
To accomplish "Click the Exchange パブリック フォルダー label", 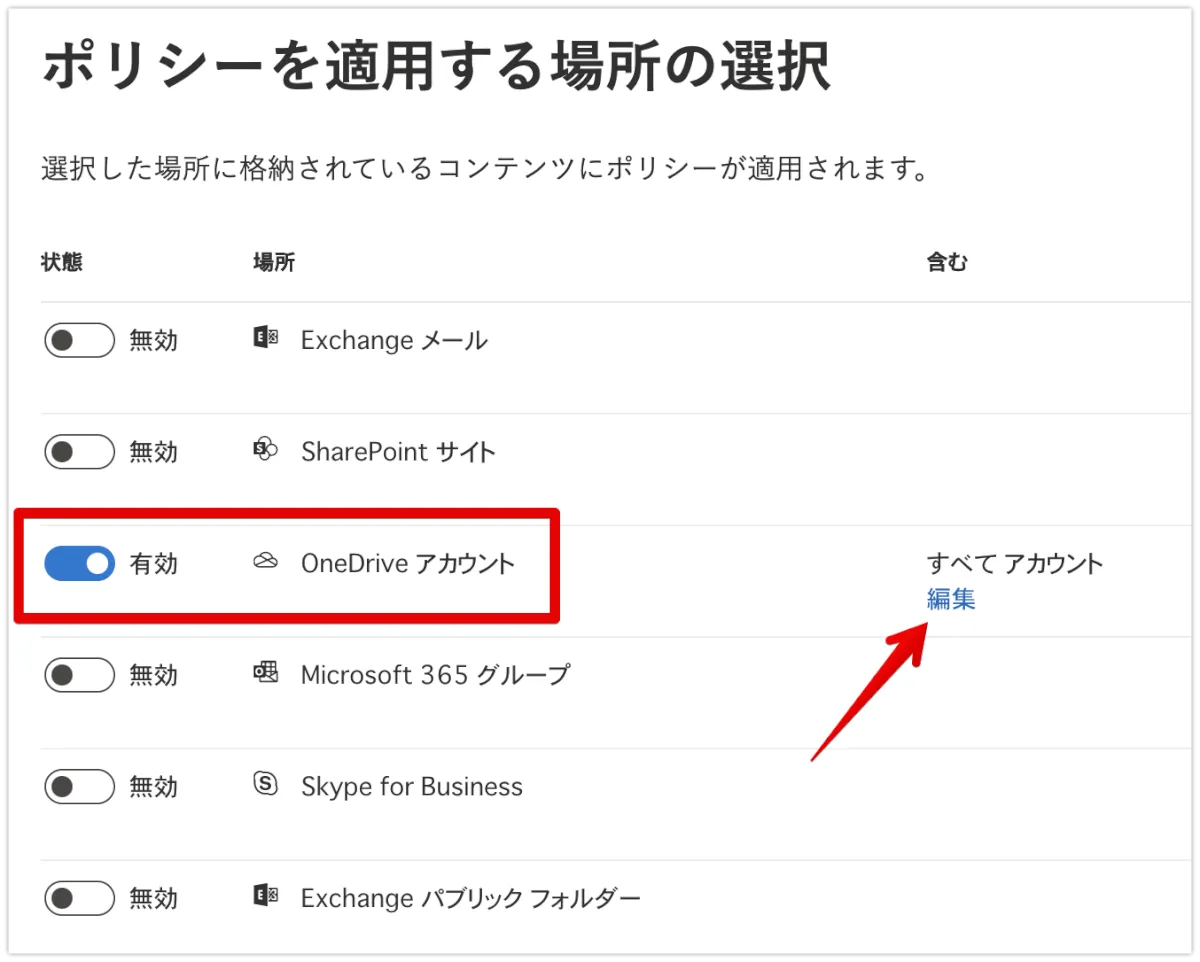I will click(471, 898).
